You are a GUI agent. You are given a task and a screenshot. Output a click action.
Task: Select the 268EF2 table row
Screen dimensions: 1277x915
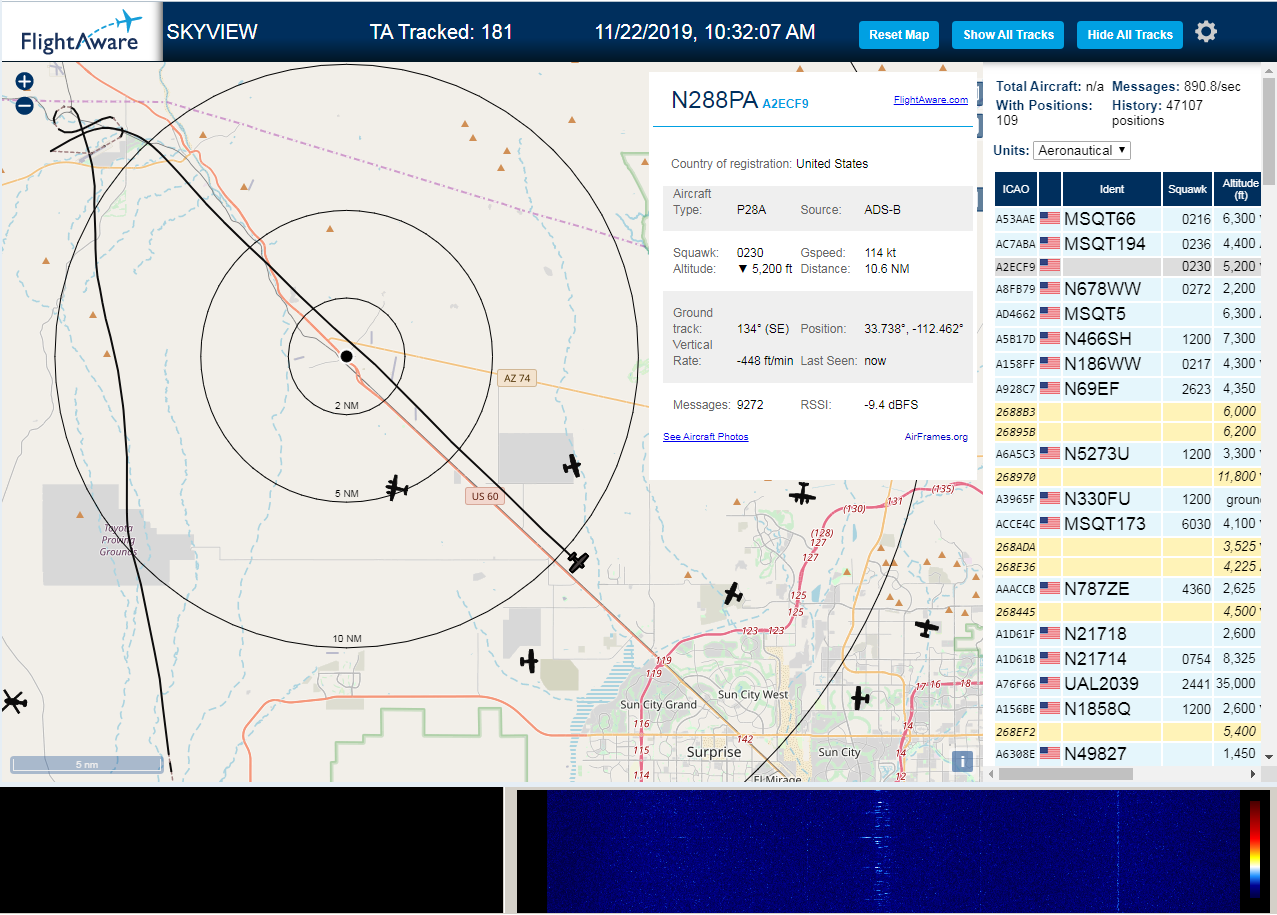pyautogui.click(x=1128, y=731)
